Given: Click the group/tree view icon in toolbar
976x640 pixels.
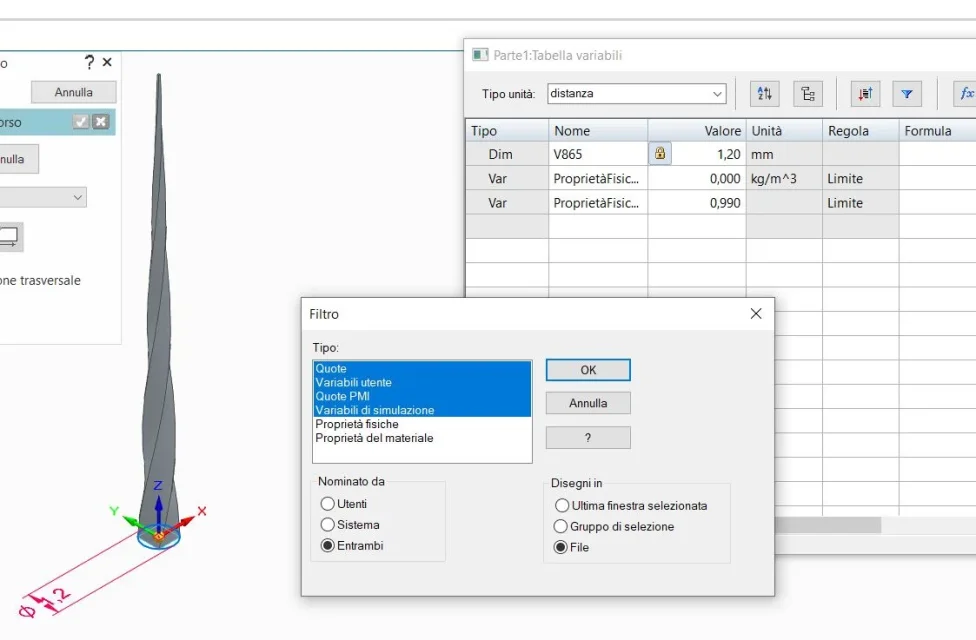Looking at the screenshot, I should [x=808, y=94].
